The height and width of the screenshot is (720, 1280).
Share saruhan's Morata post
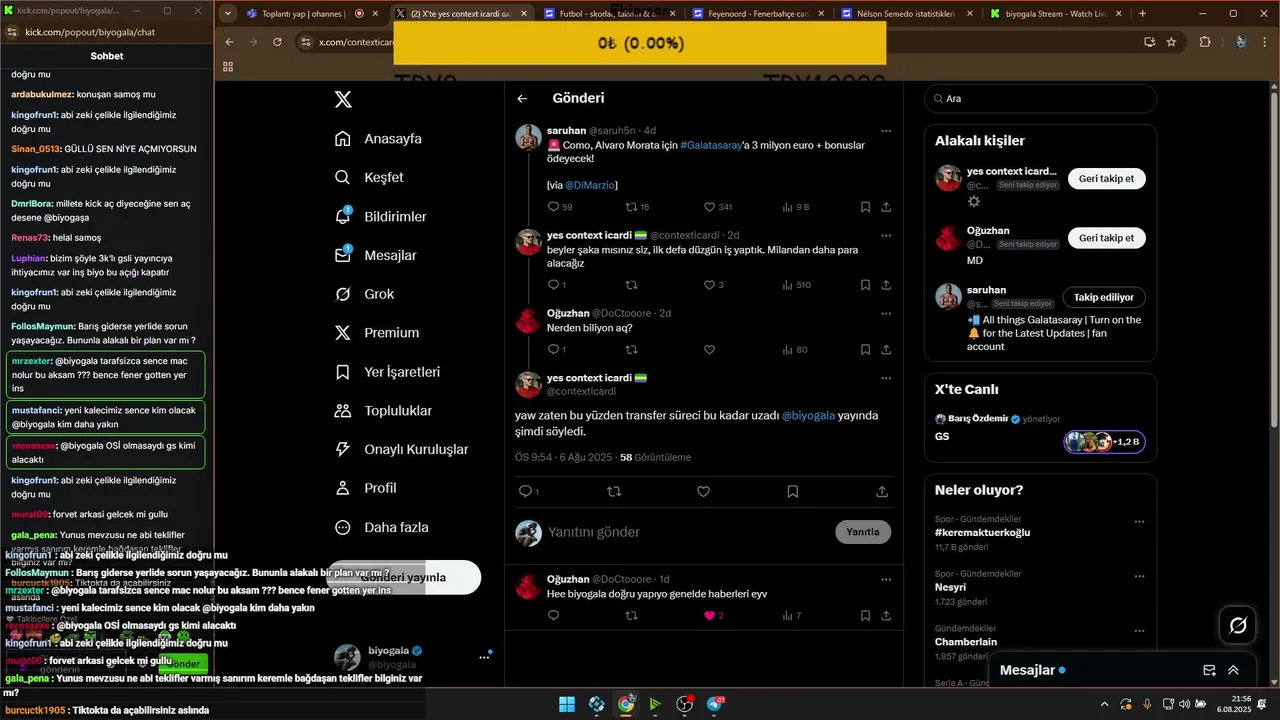point(886,207)
